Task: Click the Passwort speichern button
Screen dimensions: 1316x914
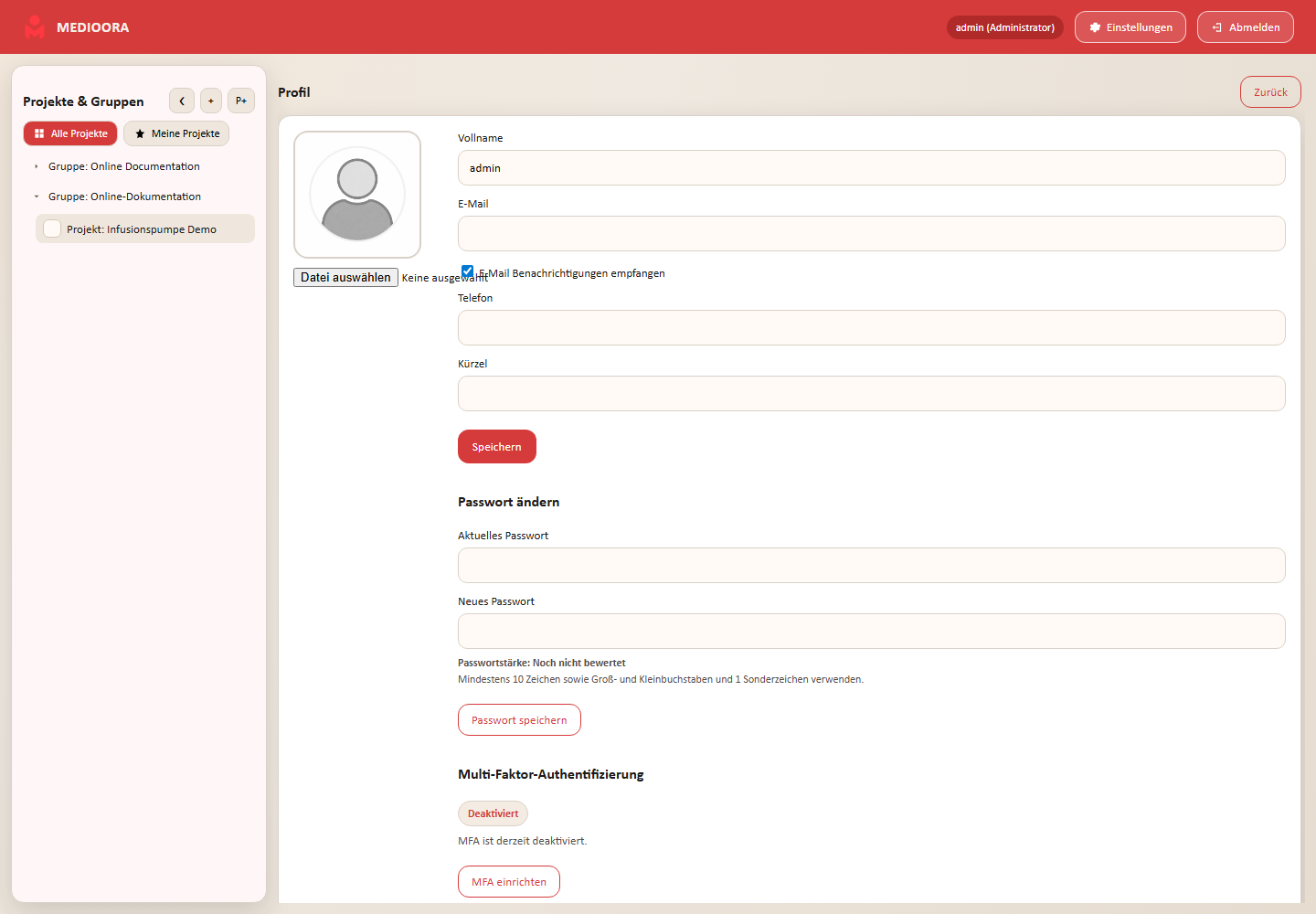Action: (x=519, y=720)
